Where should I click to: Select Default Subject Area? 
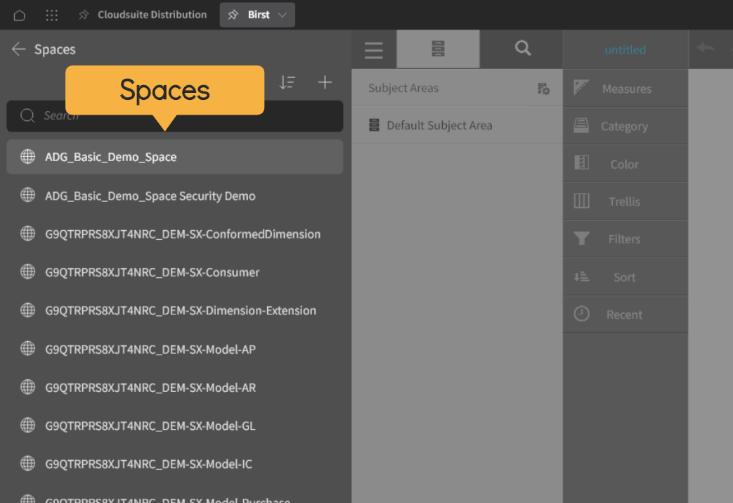457,125
